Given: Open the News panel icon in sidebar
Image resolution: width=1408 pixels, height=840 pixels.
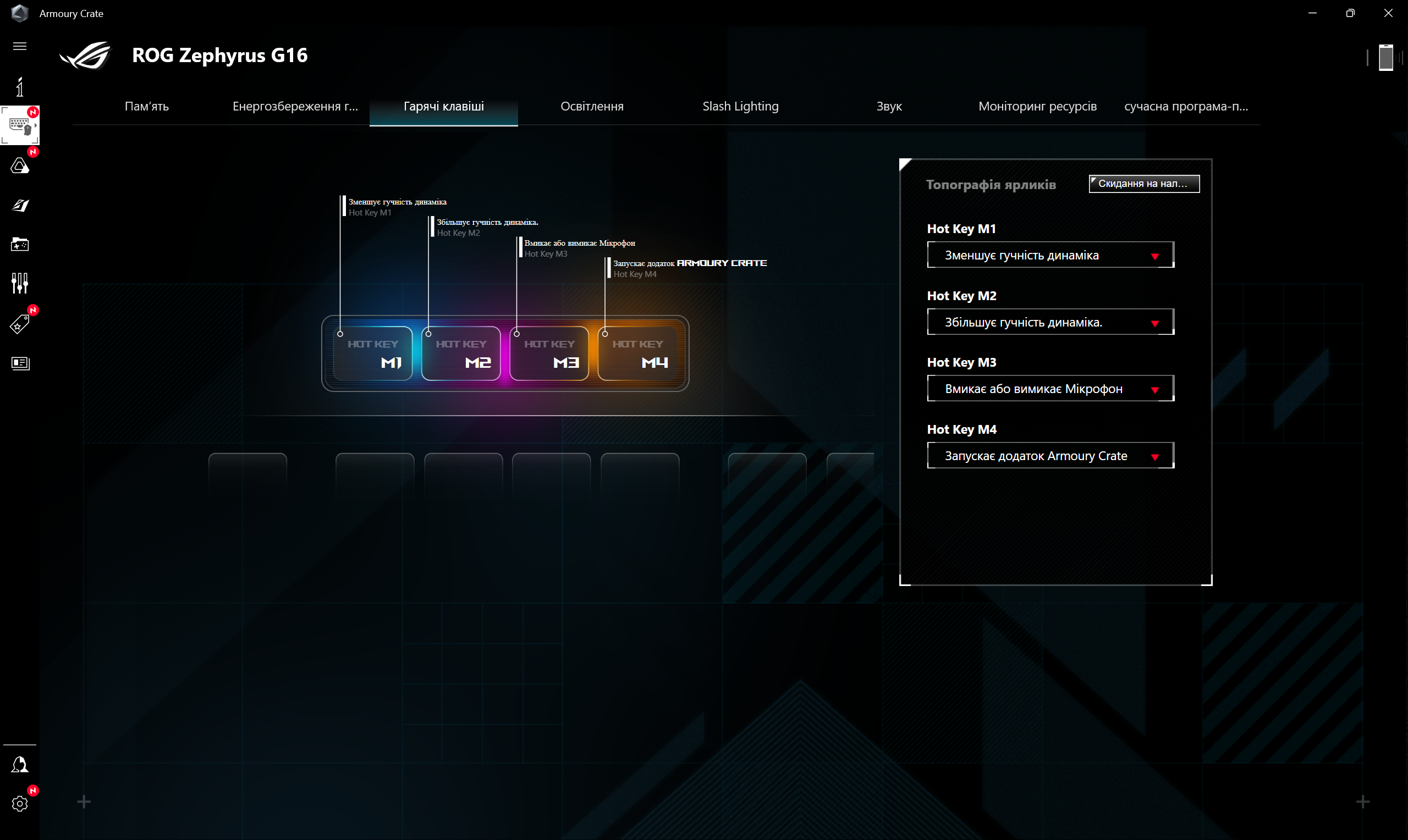Looking at the screenshot, I should coord(20,363).
